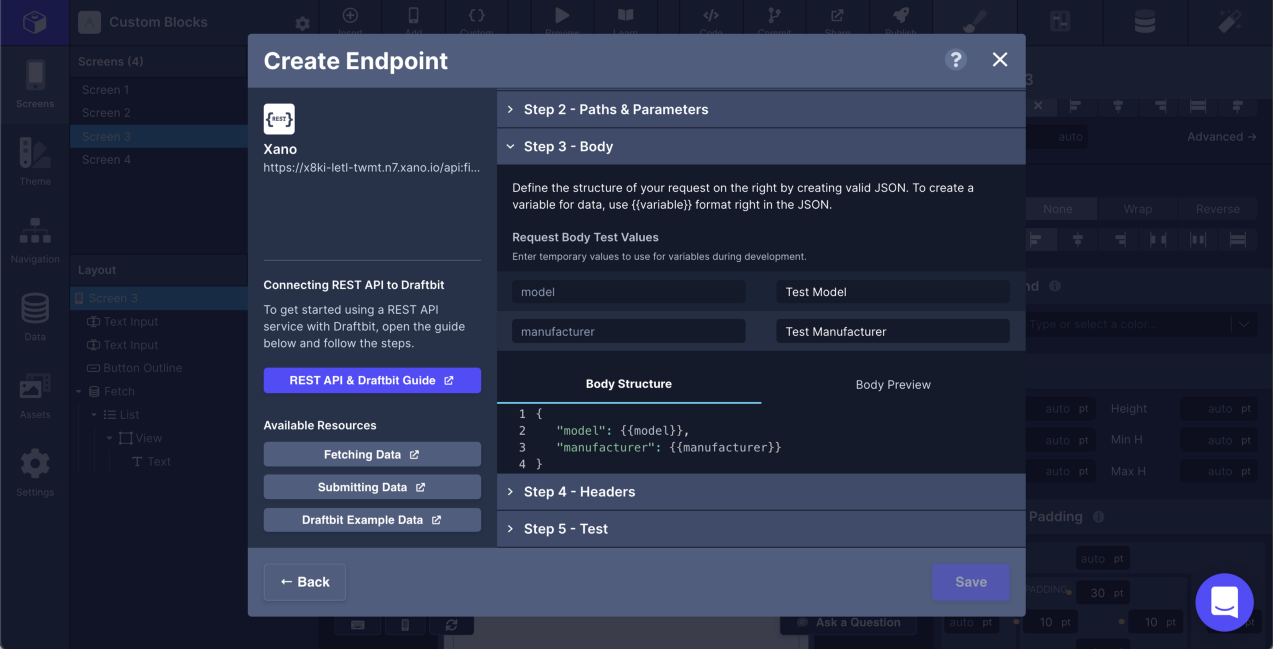Image resolution: width=1273 pixels, height=649 pixels.
Task: Click the help question mark icon
Action: click(x=955, y=60)
